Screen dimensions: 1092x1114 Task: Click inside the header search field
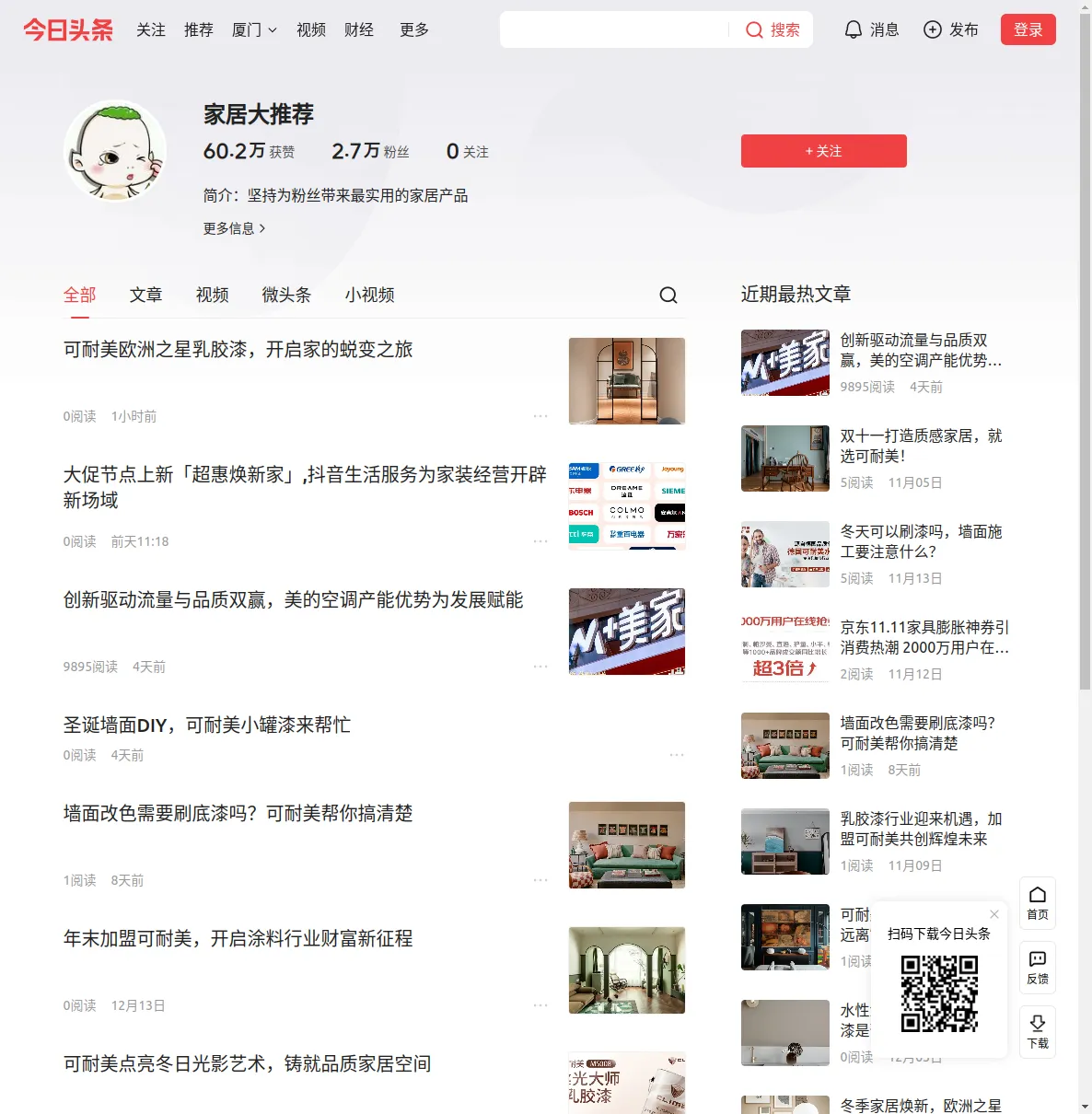tap(613, 29)
